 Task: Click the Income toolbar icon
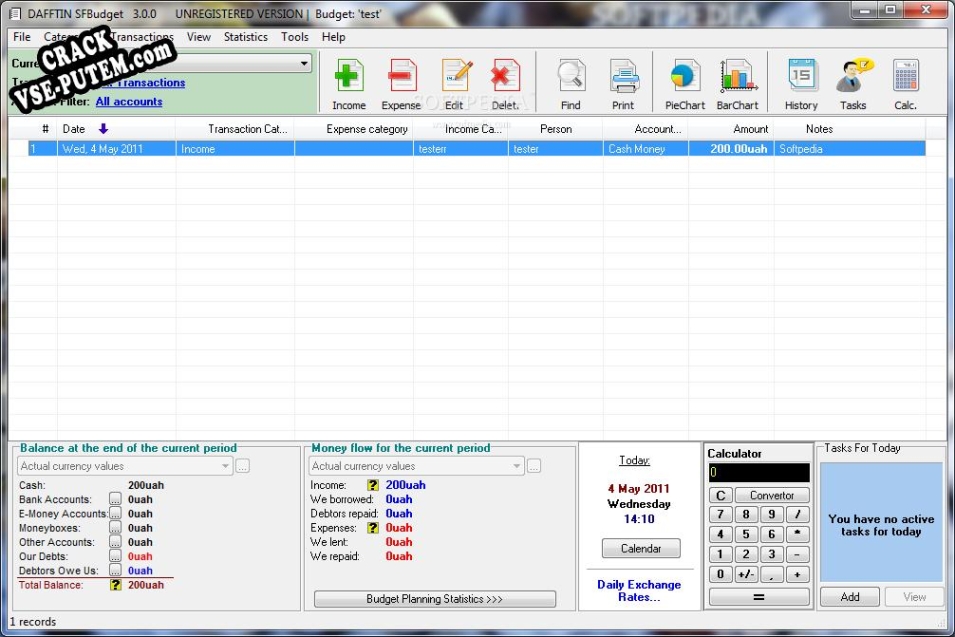pos(349,83)
